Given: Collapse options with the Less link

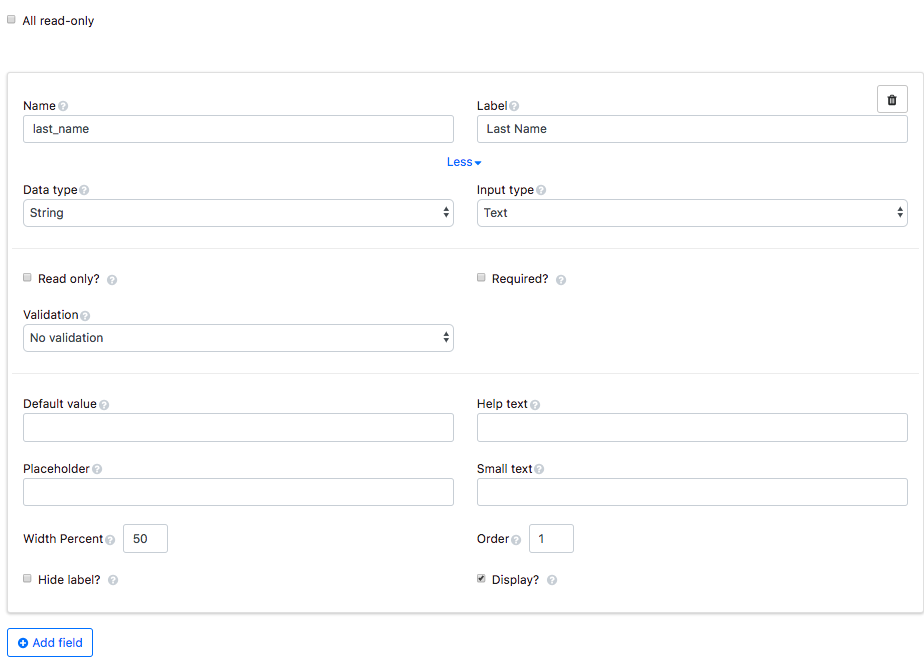Looking at the screenshot, I should coord(463,162).
